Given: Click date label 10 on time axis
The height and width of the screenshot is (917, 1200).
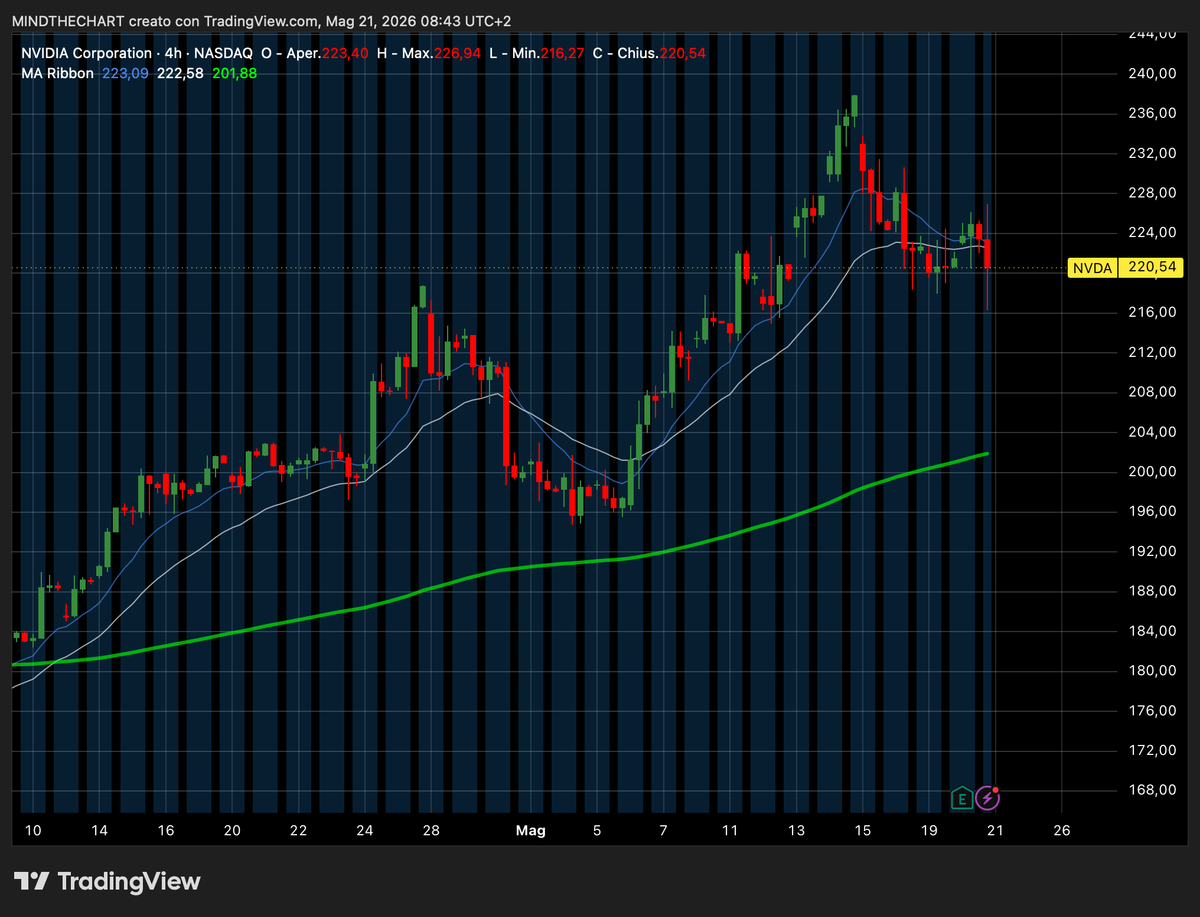Looking at the screenshot, I should [33, 831].
